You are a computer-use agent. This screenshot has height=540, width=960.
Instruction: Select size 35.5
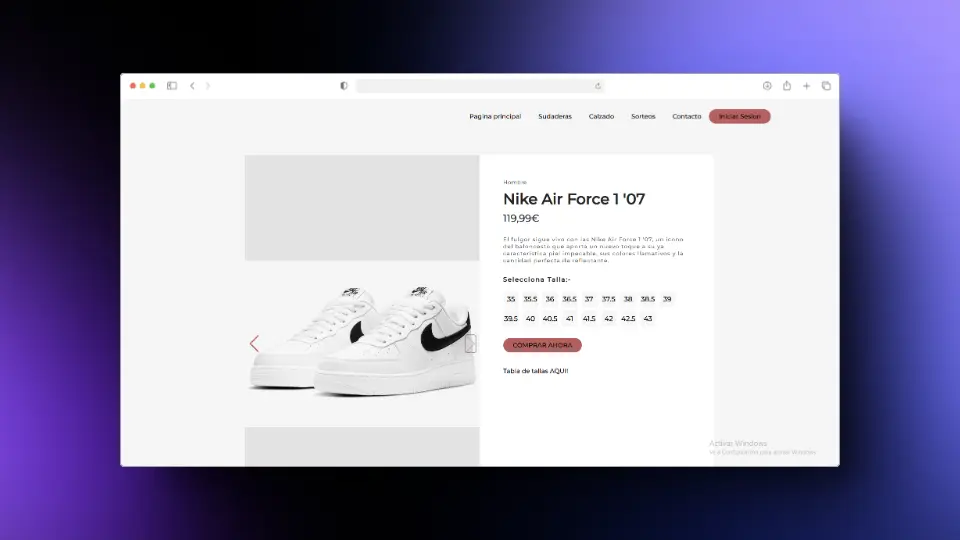(x=530, y=299)
